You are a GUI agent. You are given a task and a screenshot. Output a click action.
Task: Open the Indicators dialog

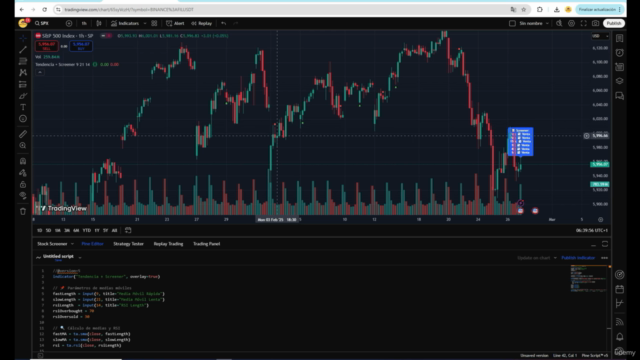125,23
